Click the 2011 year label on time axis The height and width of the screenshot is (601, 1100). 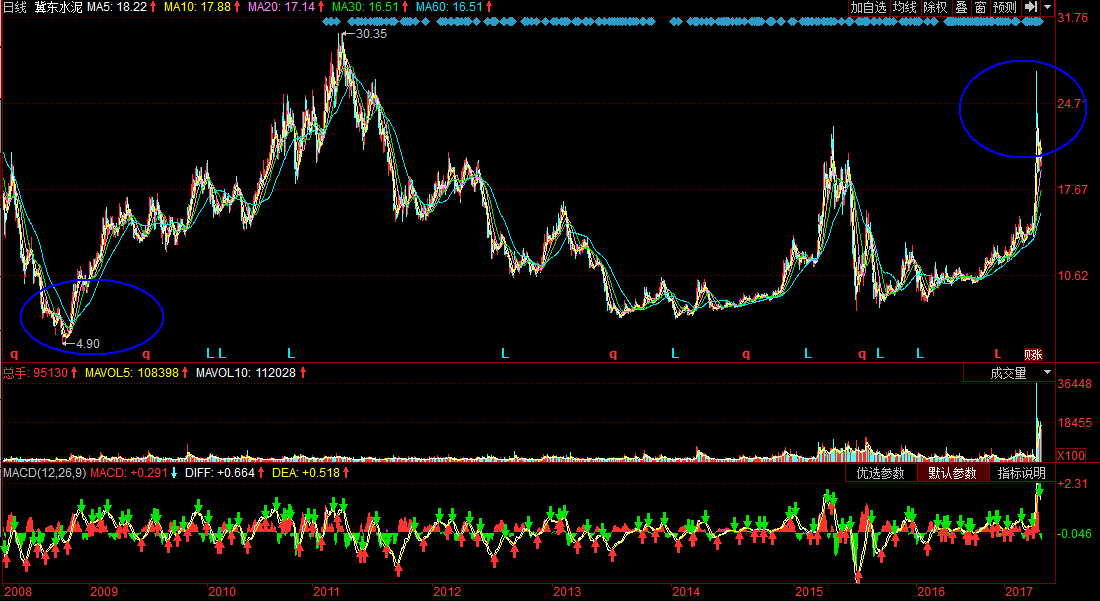click(x=327, y=593)
